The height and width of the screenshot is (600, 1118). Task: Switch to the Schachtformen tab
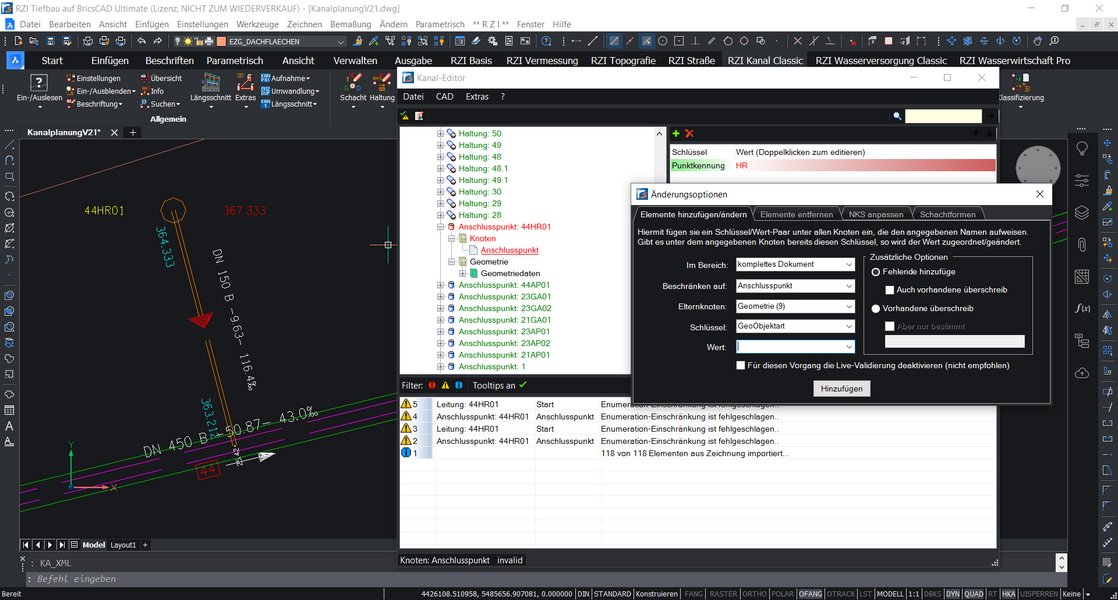click(948, 214)
